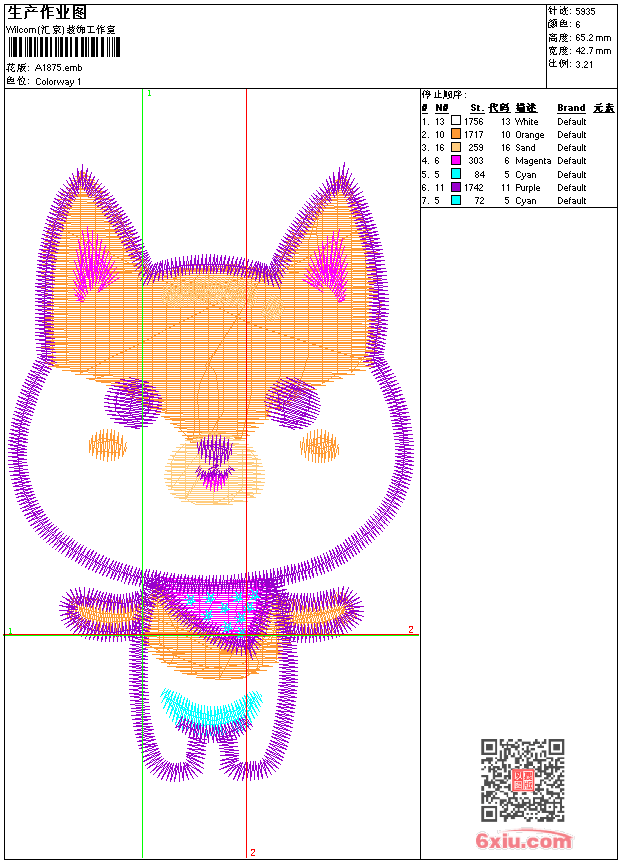Open the 6xiu.com watermark link
The image size is (620, 860).
click(523, 842)
